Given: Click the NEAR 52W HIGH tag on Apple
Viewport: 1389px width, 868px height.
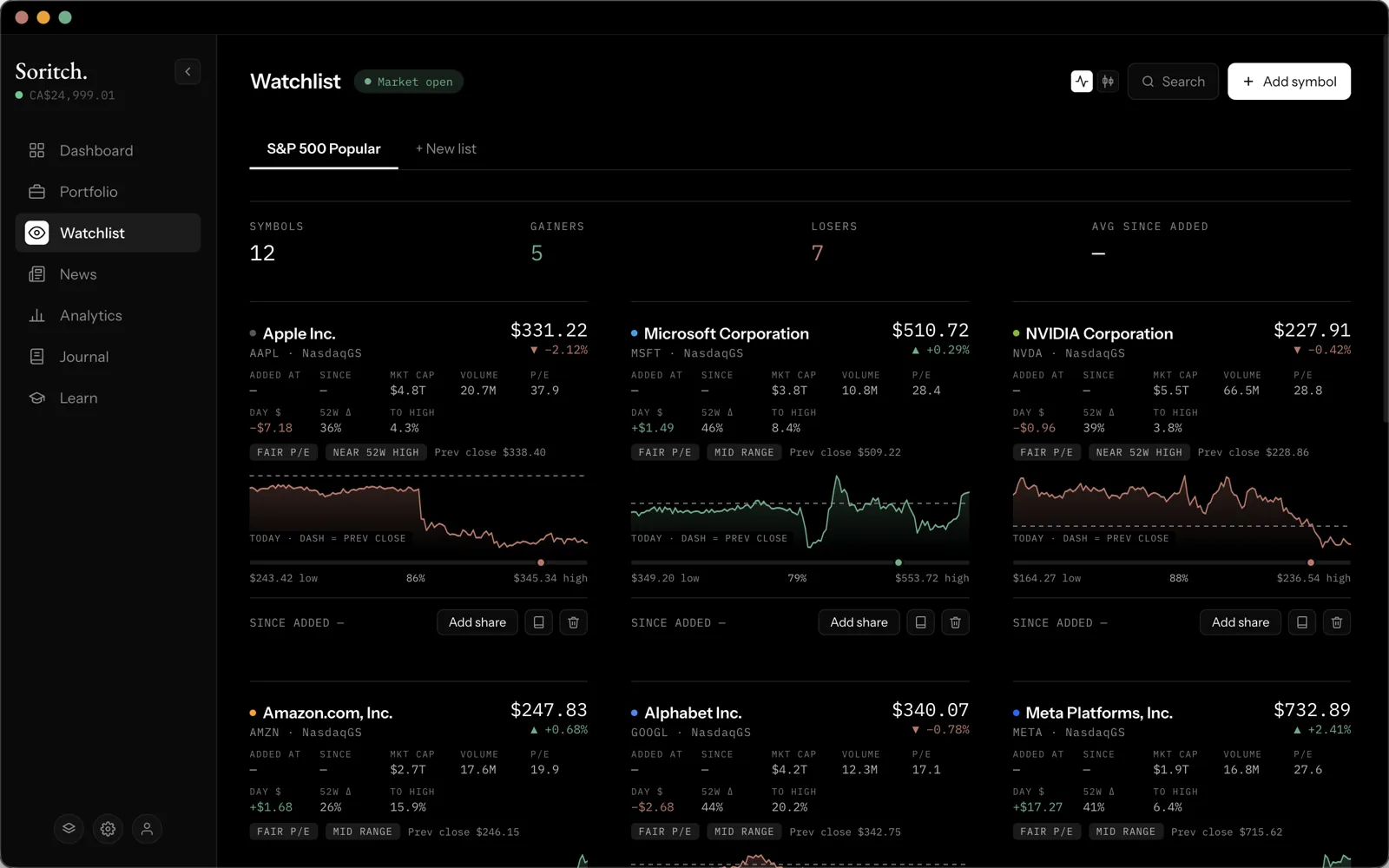Looking at the screenshot, I should [x=376, y=452].
